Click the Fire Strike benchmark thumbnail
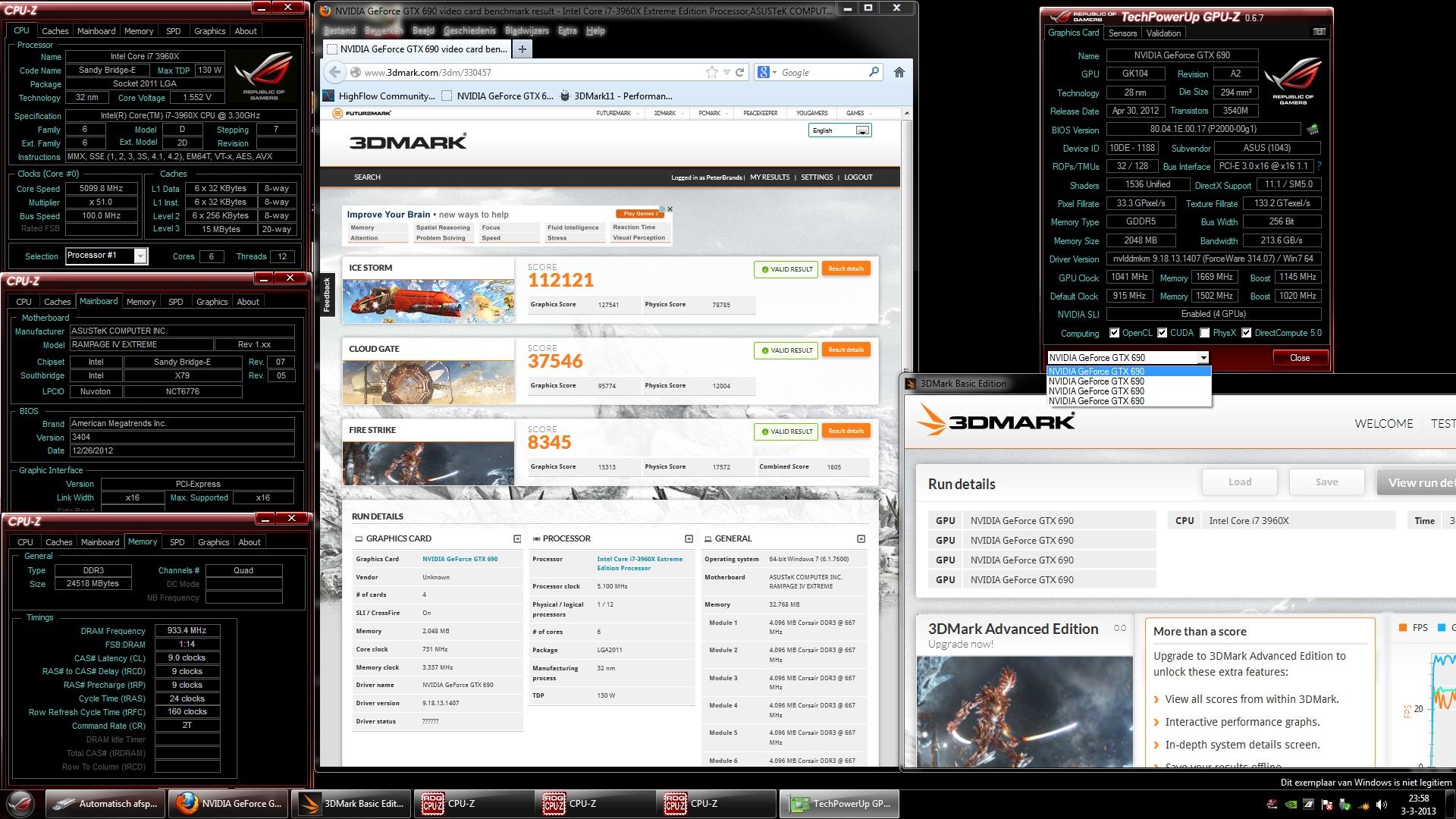Screen dimensions: 1456x819 pos(428,463)
